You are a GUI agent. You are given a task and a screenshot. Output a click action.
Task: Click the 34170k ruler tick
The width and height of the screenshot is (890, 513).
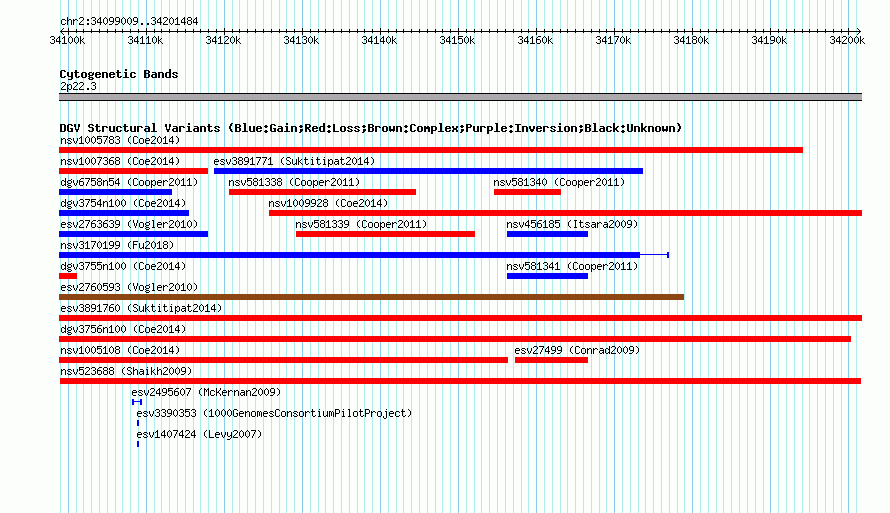pos(613,40)
